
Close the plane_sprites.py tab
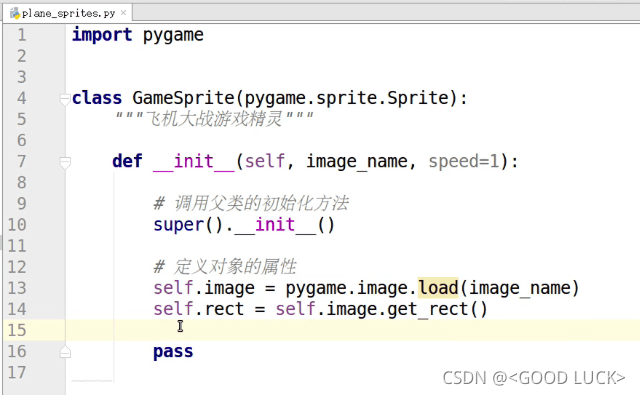point(123,13)
